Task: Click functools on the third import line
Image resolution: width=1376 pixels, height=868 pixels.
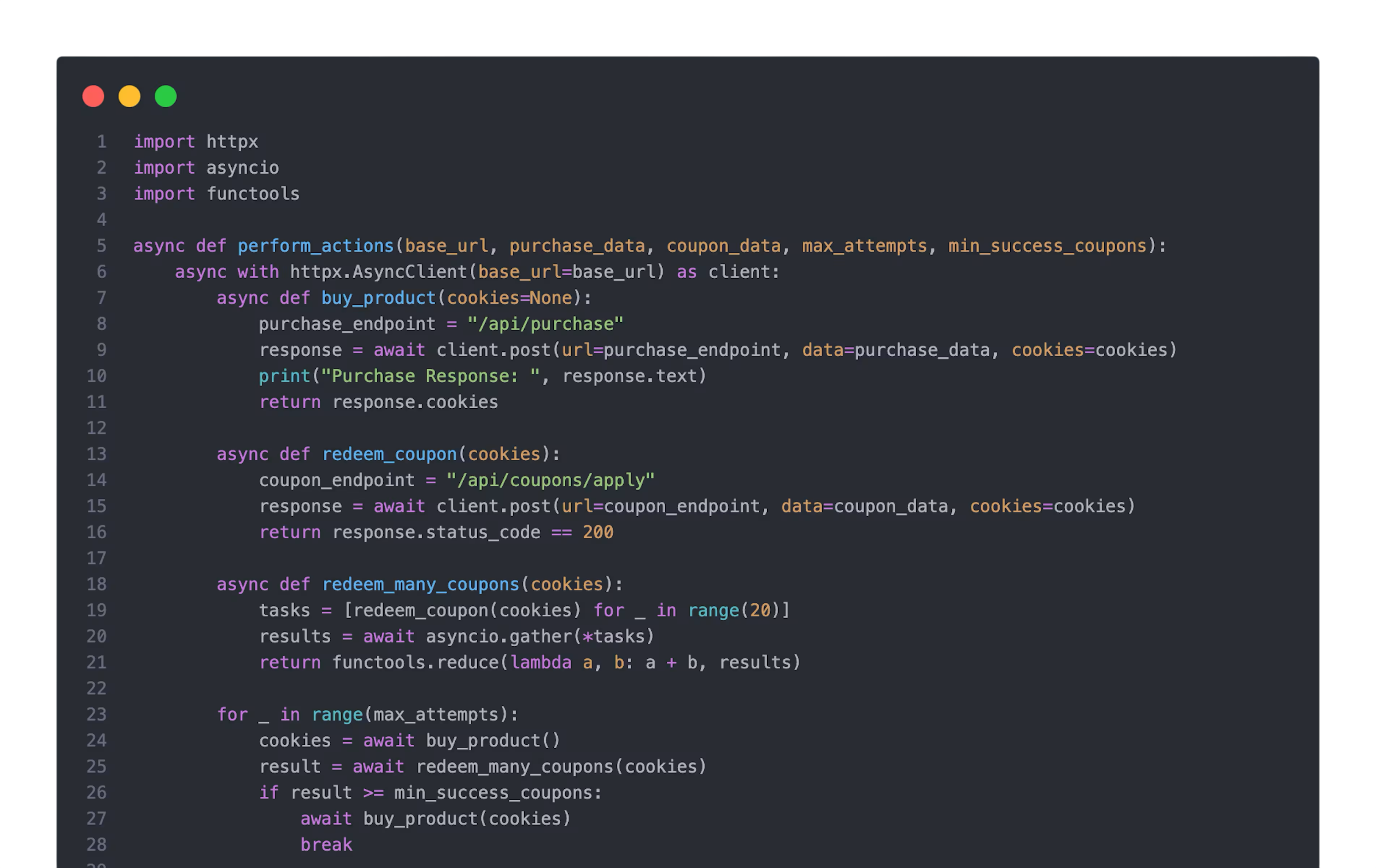Action: pos(253,194)
